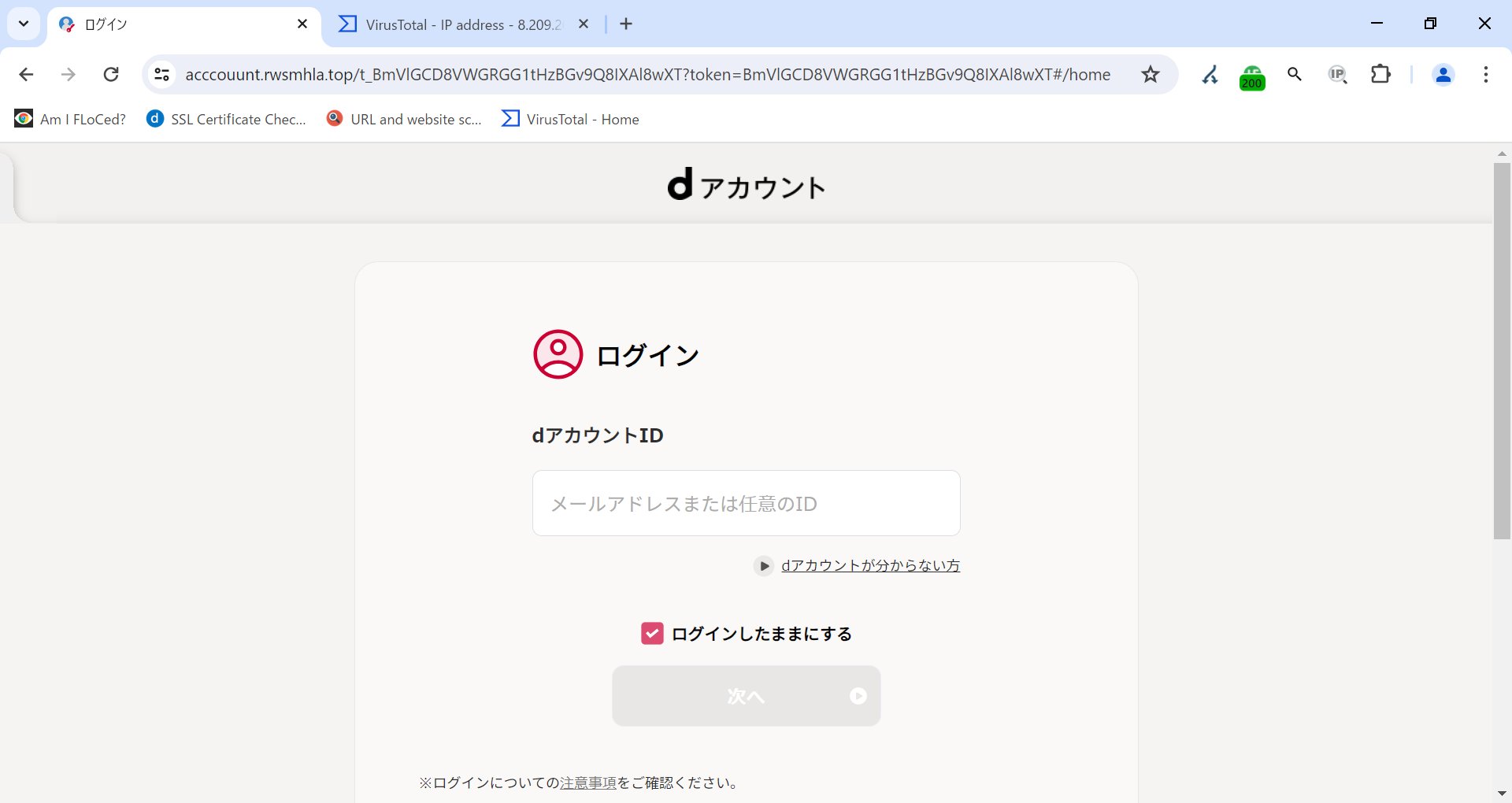
Task: Click the scrollbar up arrow
Action: [1502, 154]
